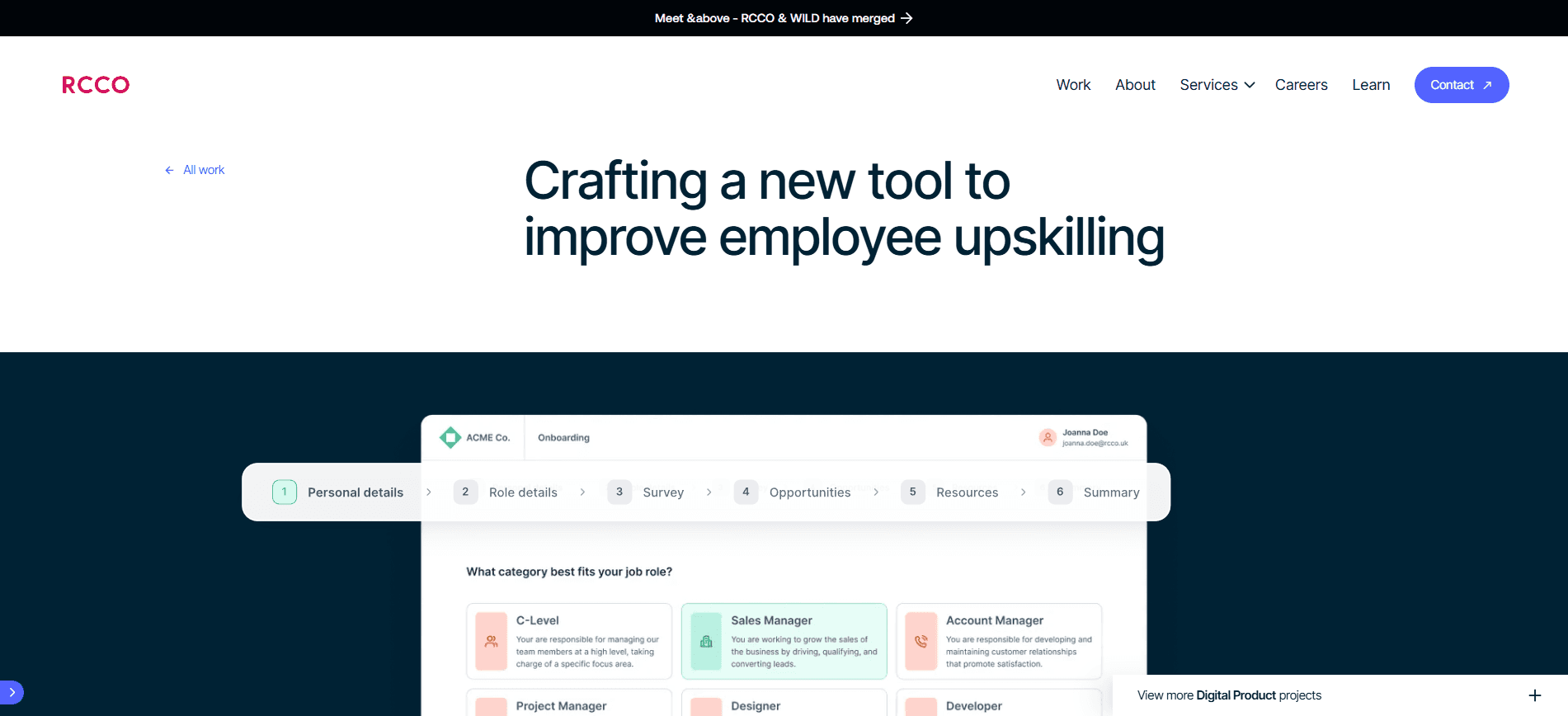Click the arrow icon in the top banner
Image resolution: width=1568 pixels, height=716 pixels.
906,18
